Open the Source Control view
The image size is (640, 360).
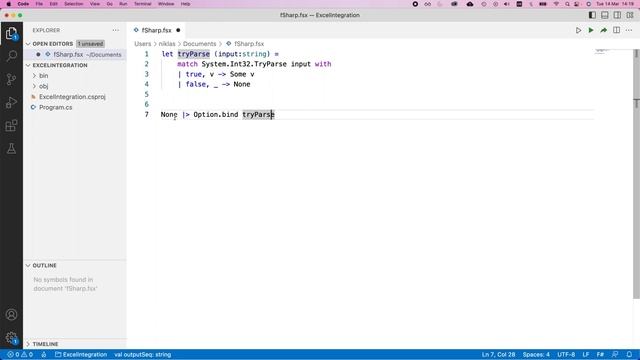[x=11, y=79]
